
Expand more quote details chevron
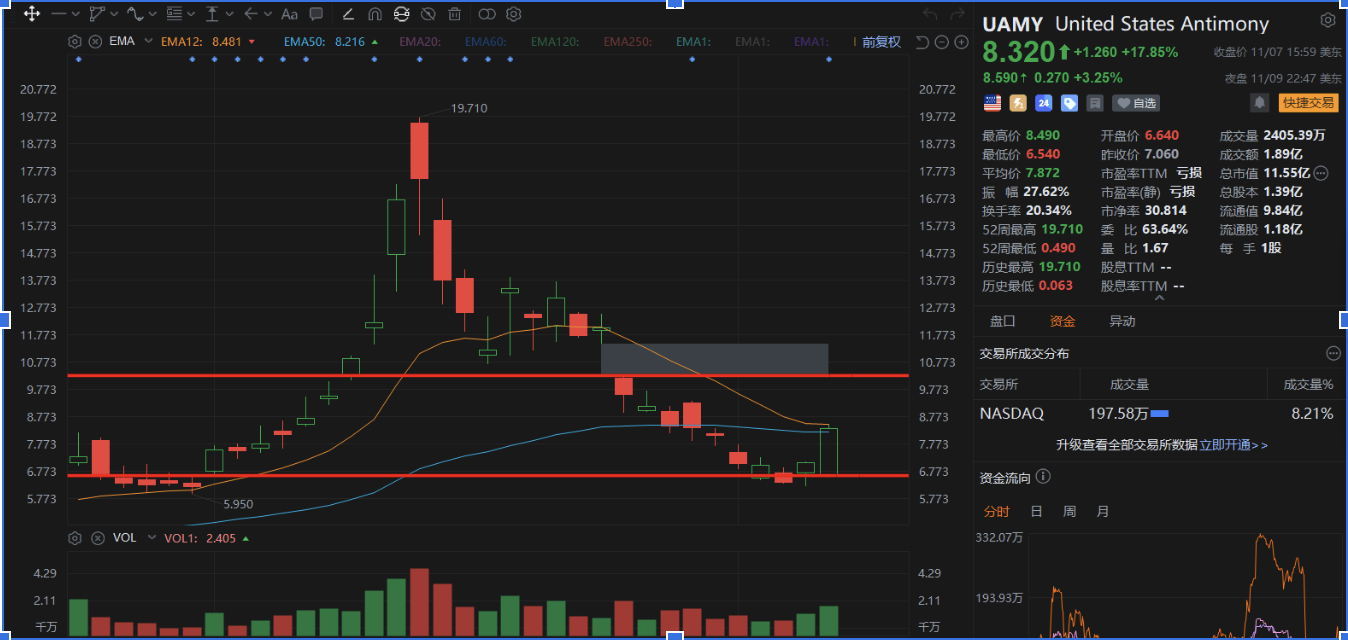1160,297
